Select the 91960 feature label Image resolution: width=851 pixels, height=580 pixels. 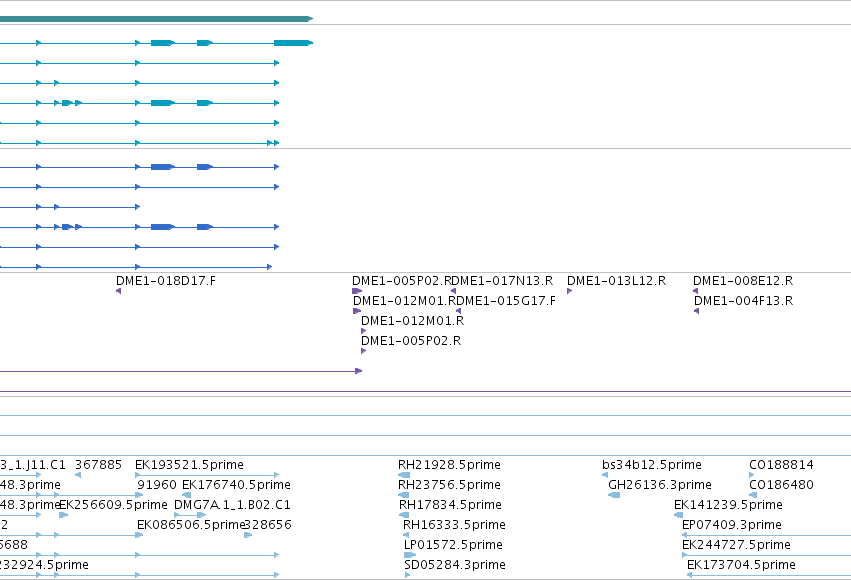[157, 485]
